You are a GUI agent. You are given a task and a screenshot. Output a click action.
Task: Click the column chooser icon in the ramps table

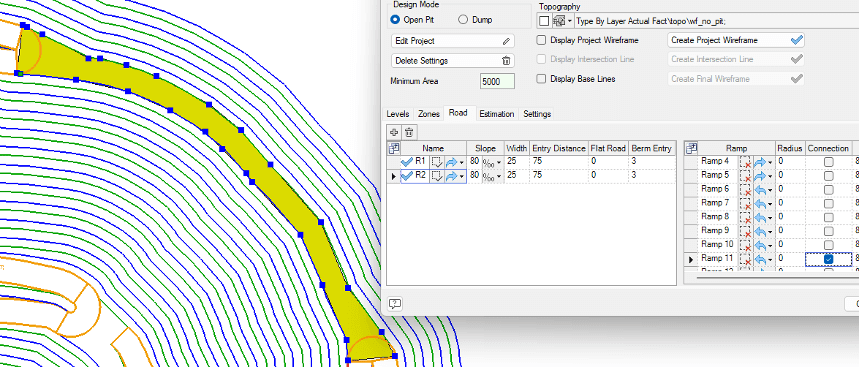click(692, 148)
